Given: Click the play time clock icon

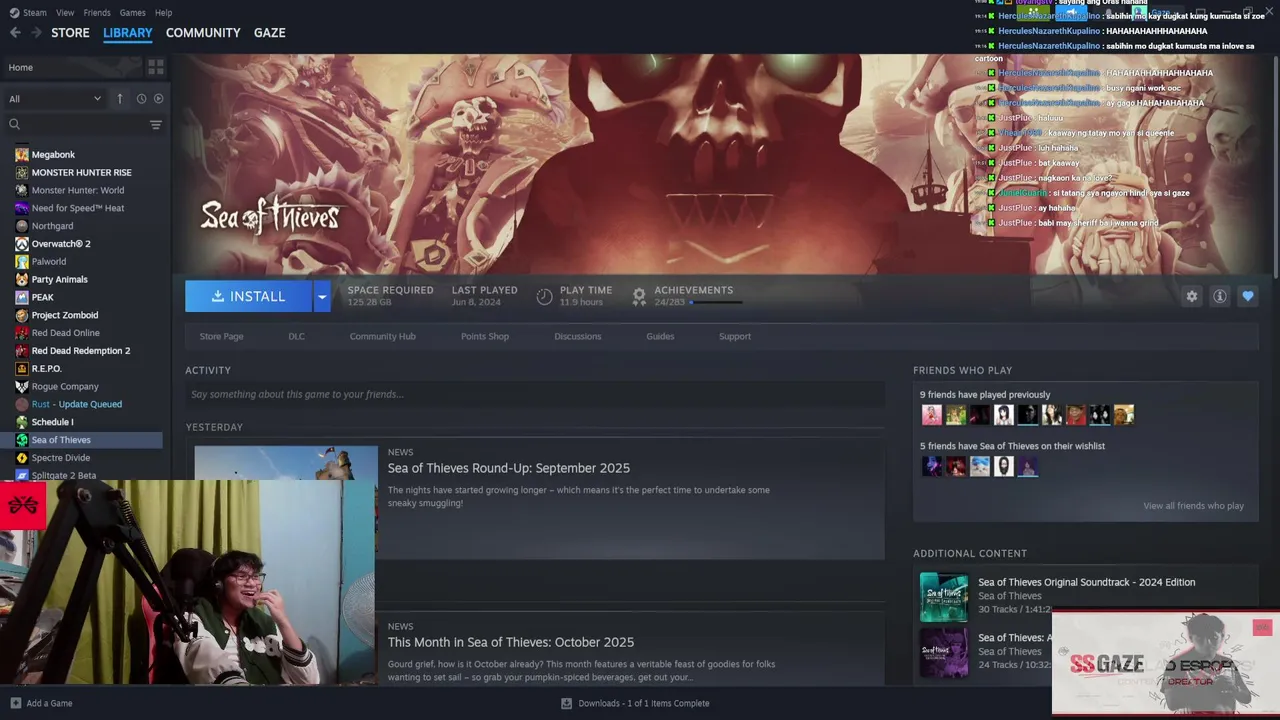Looking at the screenshot, I should (x=544, y=296).
